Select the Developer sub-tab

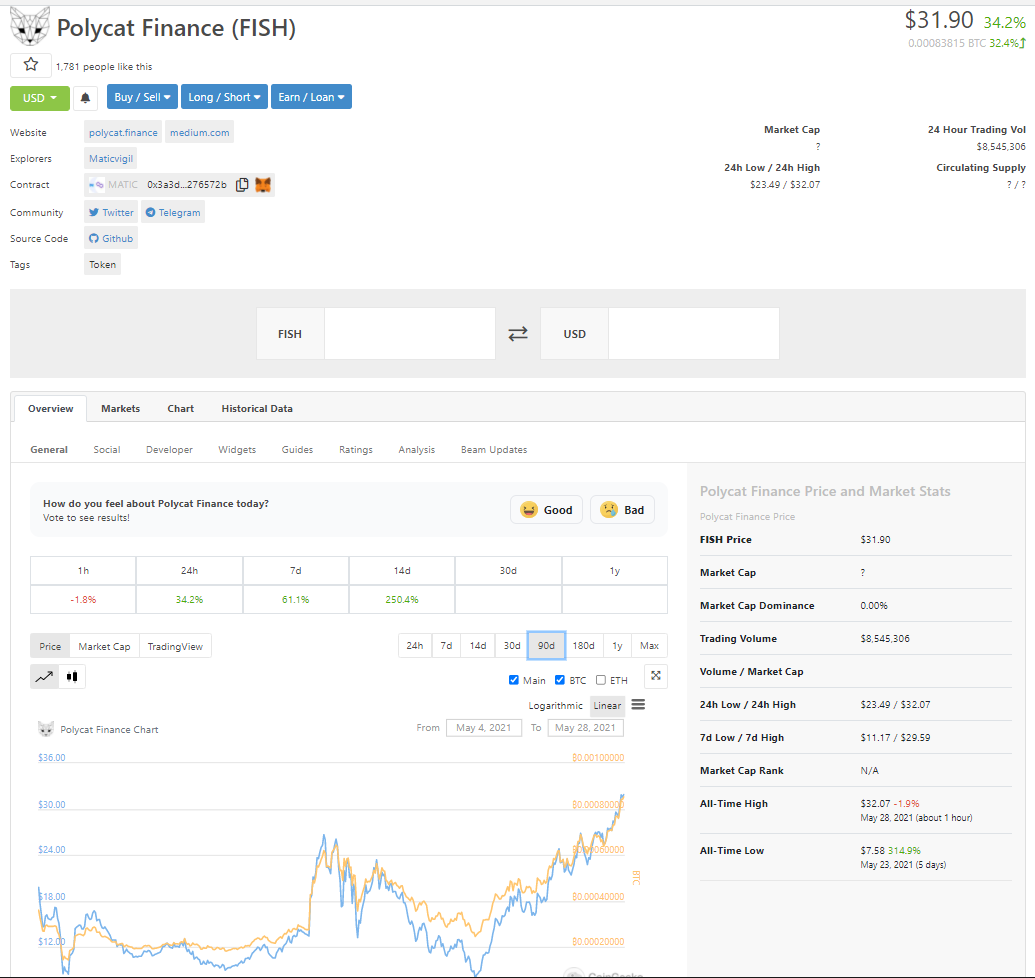tap(169, 449)
